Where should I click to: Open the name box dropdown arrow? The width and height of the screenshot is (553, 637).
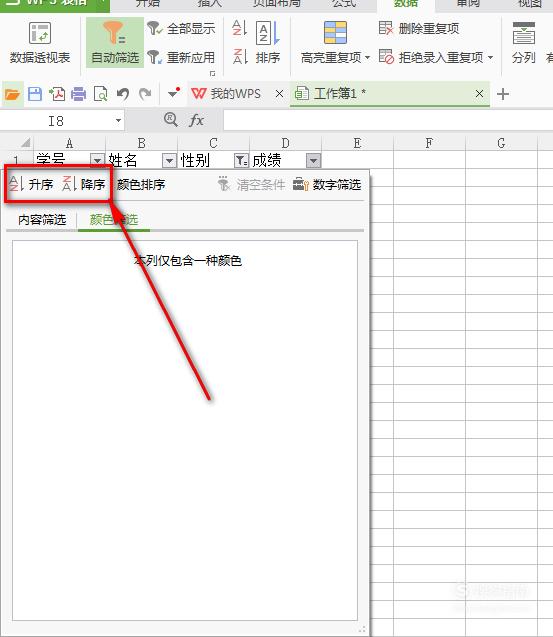[118, 121]
